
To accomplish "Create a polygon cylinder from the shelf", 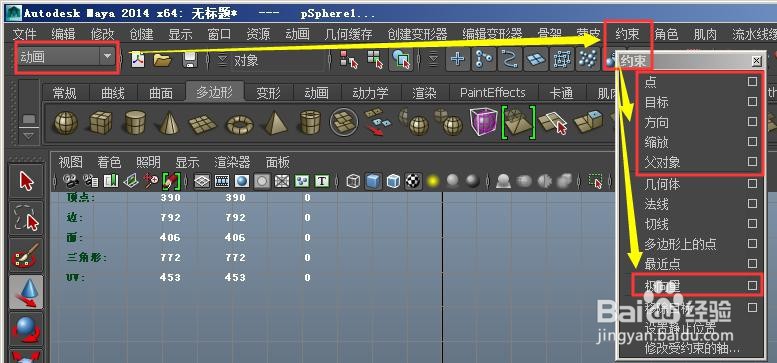I will [135, 123].
